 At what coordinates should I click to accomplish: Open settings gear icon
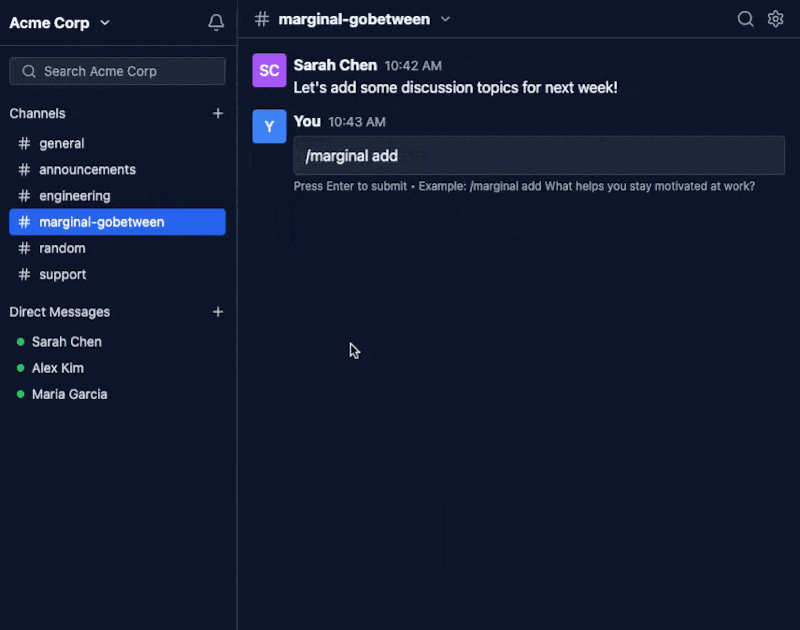776,19
